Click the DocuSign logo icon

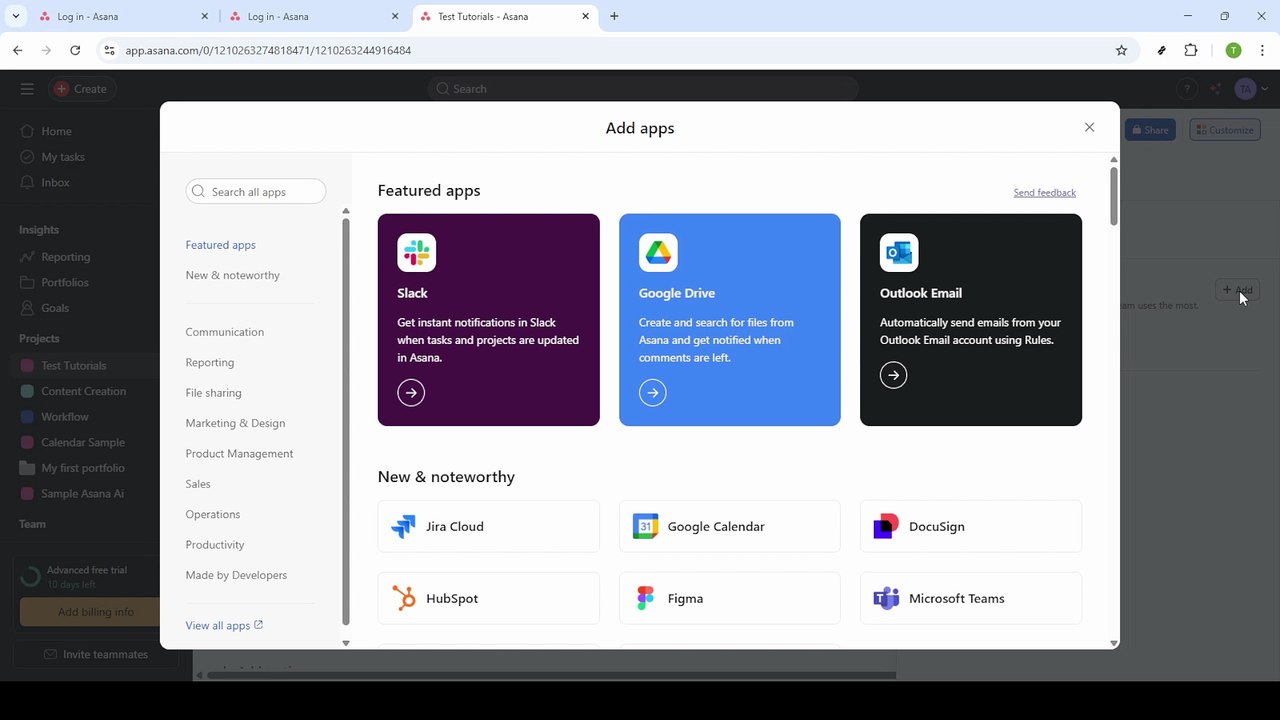[x=886, y=526]
